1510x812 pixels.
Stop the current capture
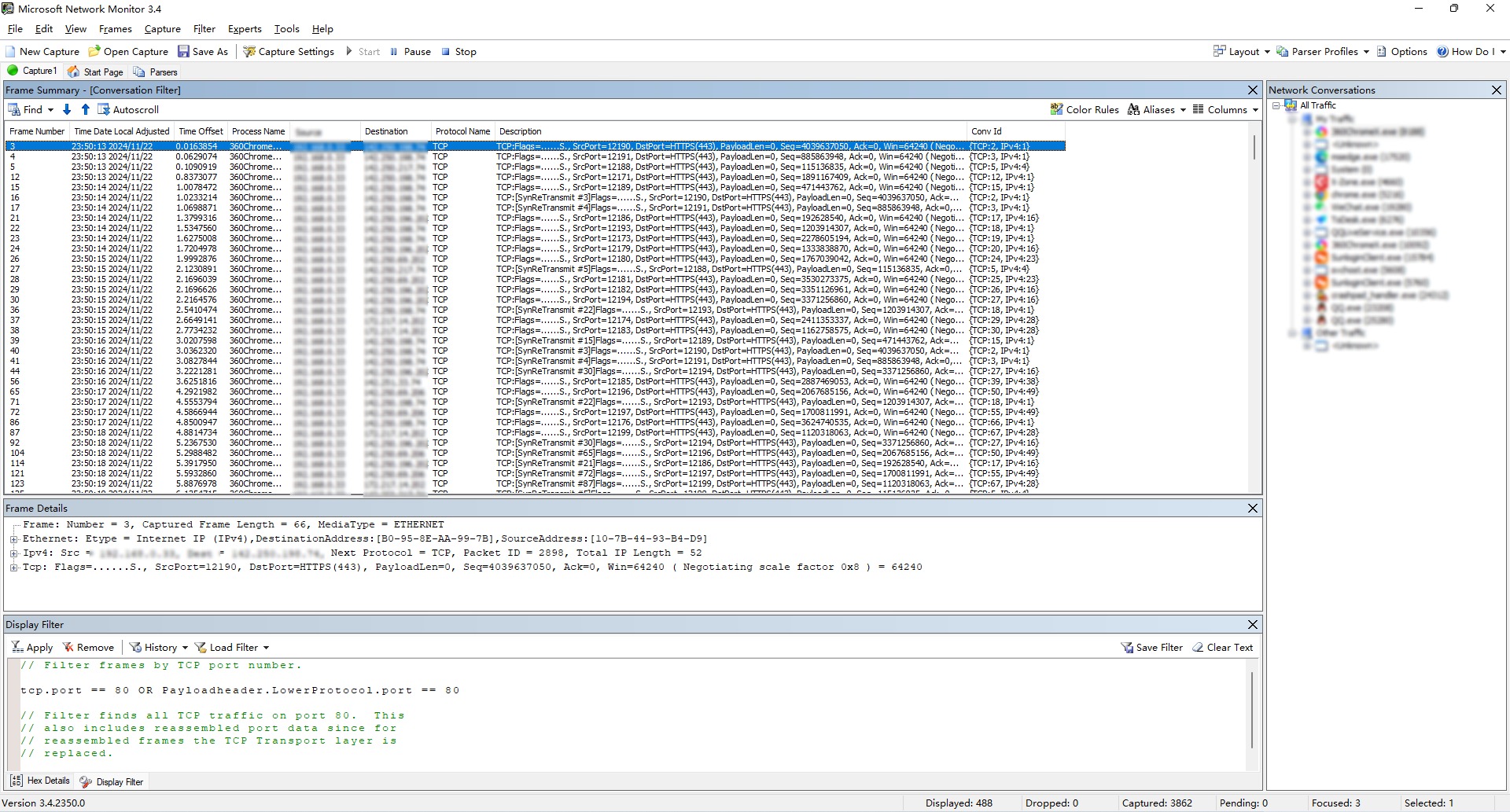click(459, 52)
